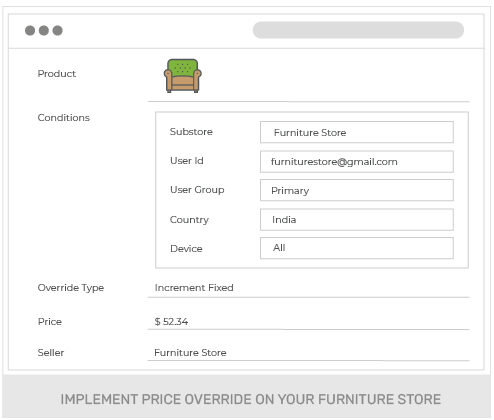Click the Price label
The height and width of the screenshot is (420, 494).
pyautogui.click(x=50, y=322)
